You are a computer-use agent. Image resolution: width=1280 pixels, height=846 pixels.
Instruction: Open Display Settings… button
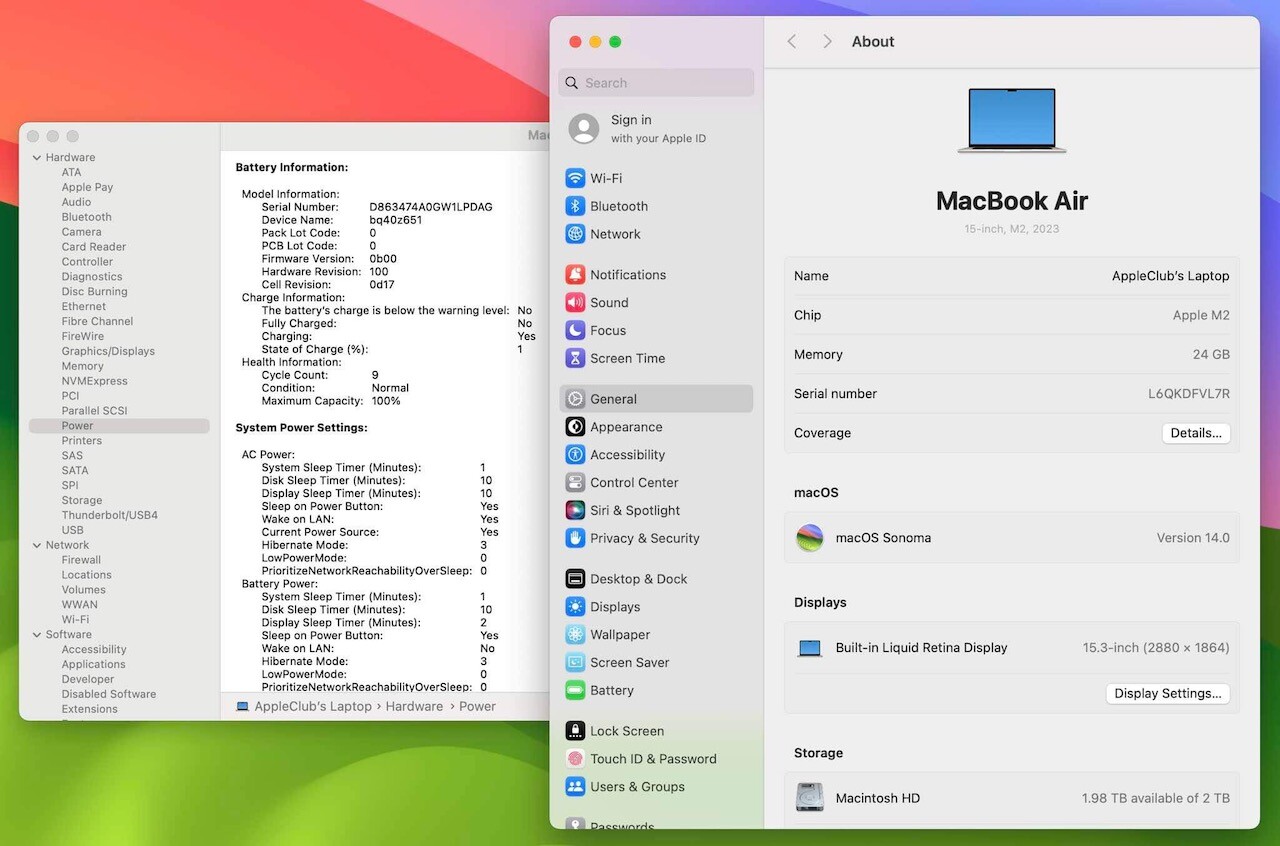pos(1168,694)
